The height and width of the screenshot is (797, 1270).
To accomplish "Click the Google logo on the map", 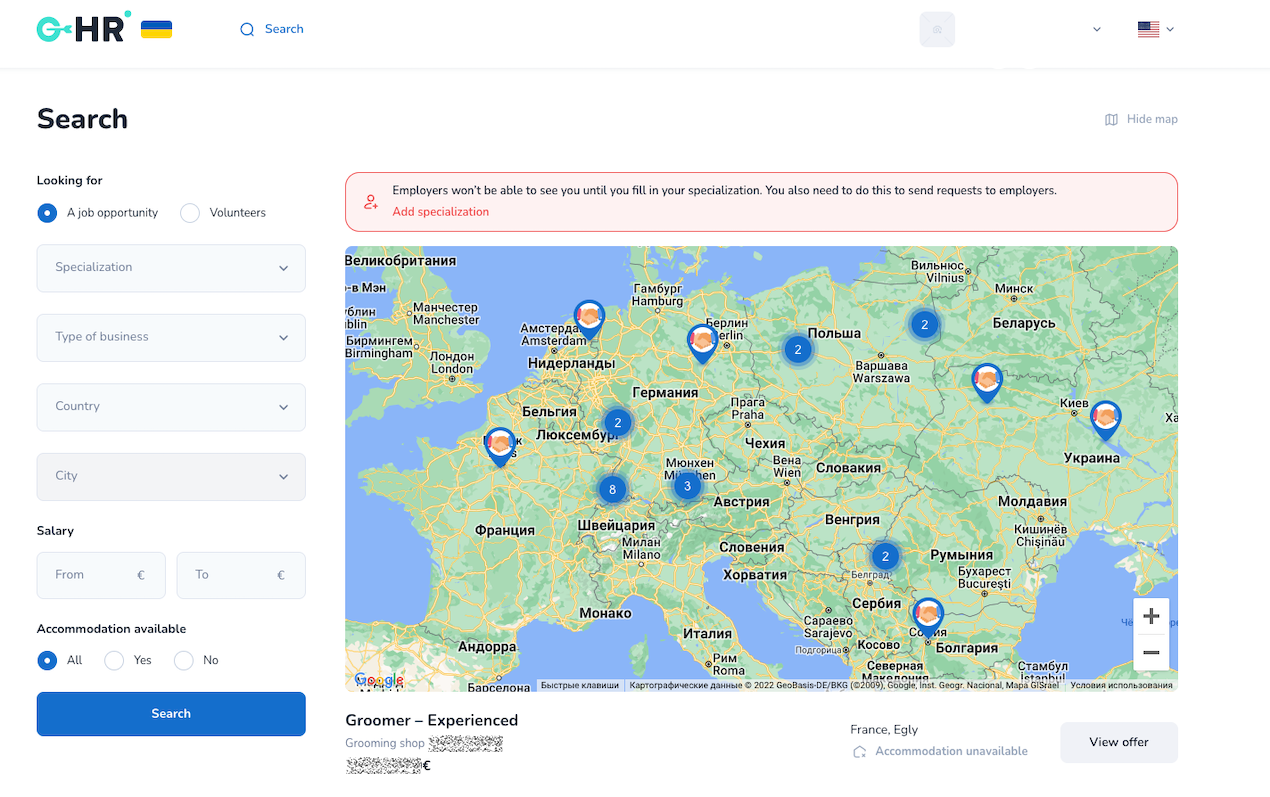I will click(x=379, y=681).
